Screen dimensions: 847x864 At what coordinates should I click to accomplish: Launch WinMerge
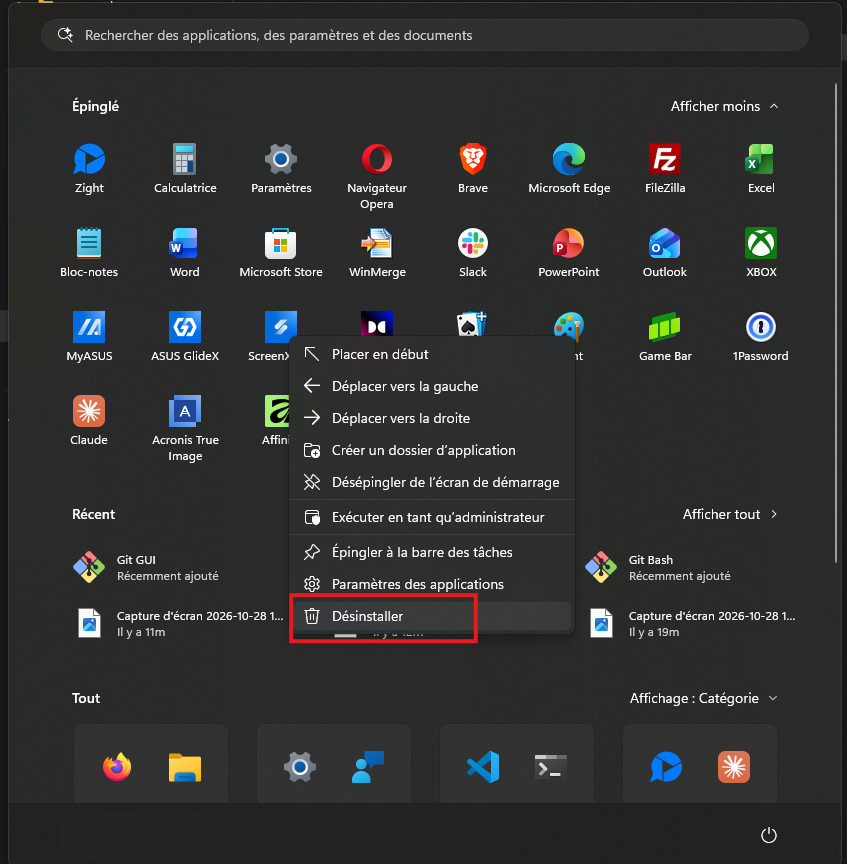[x=377, y=252]
